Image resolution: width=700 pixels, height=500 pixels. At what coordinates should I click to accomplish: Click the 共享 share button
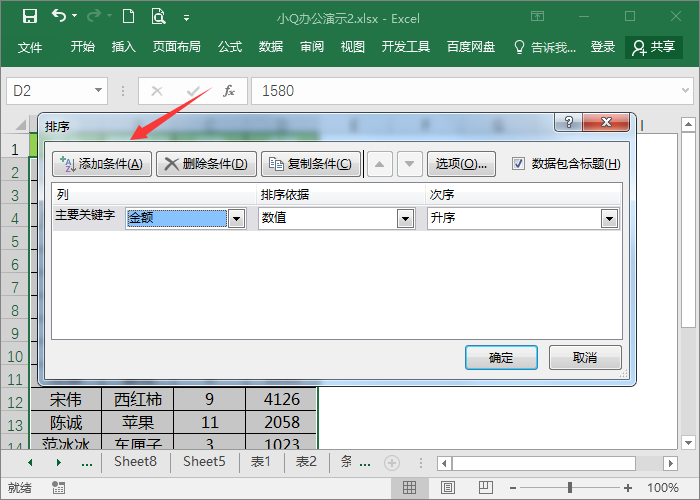pyautogui.click(x=654, y=47)
